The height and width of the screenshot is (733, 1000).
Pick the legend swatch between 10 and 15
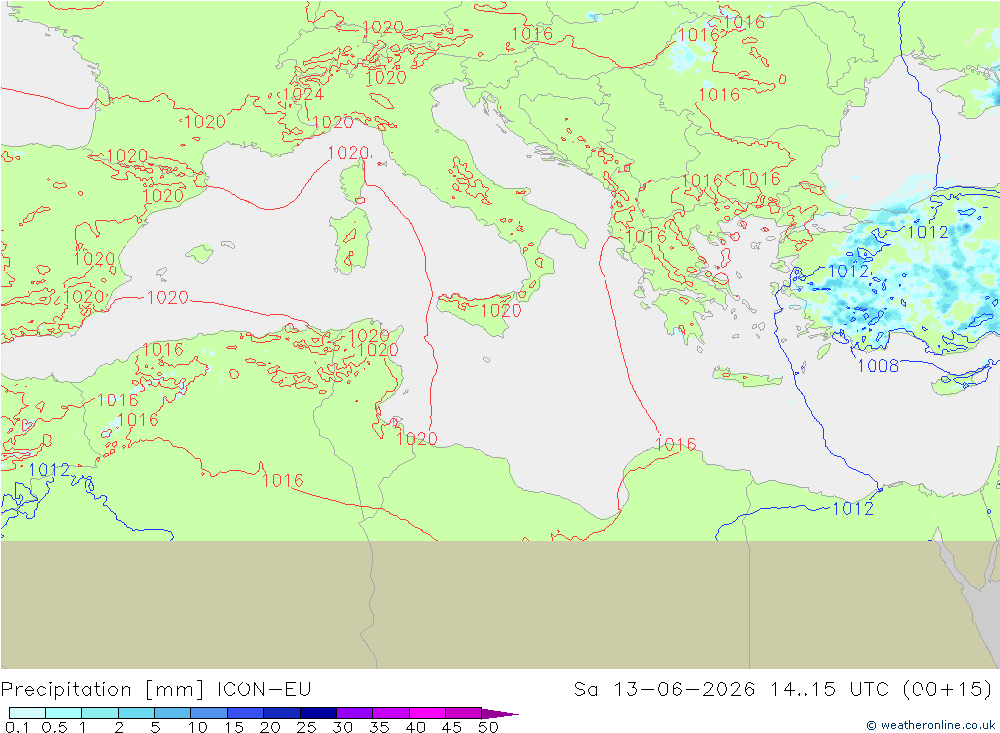[x=209, y=713]
